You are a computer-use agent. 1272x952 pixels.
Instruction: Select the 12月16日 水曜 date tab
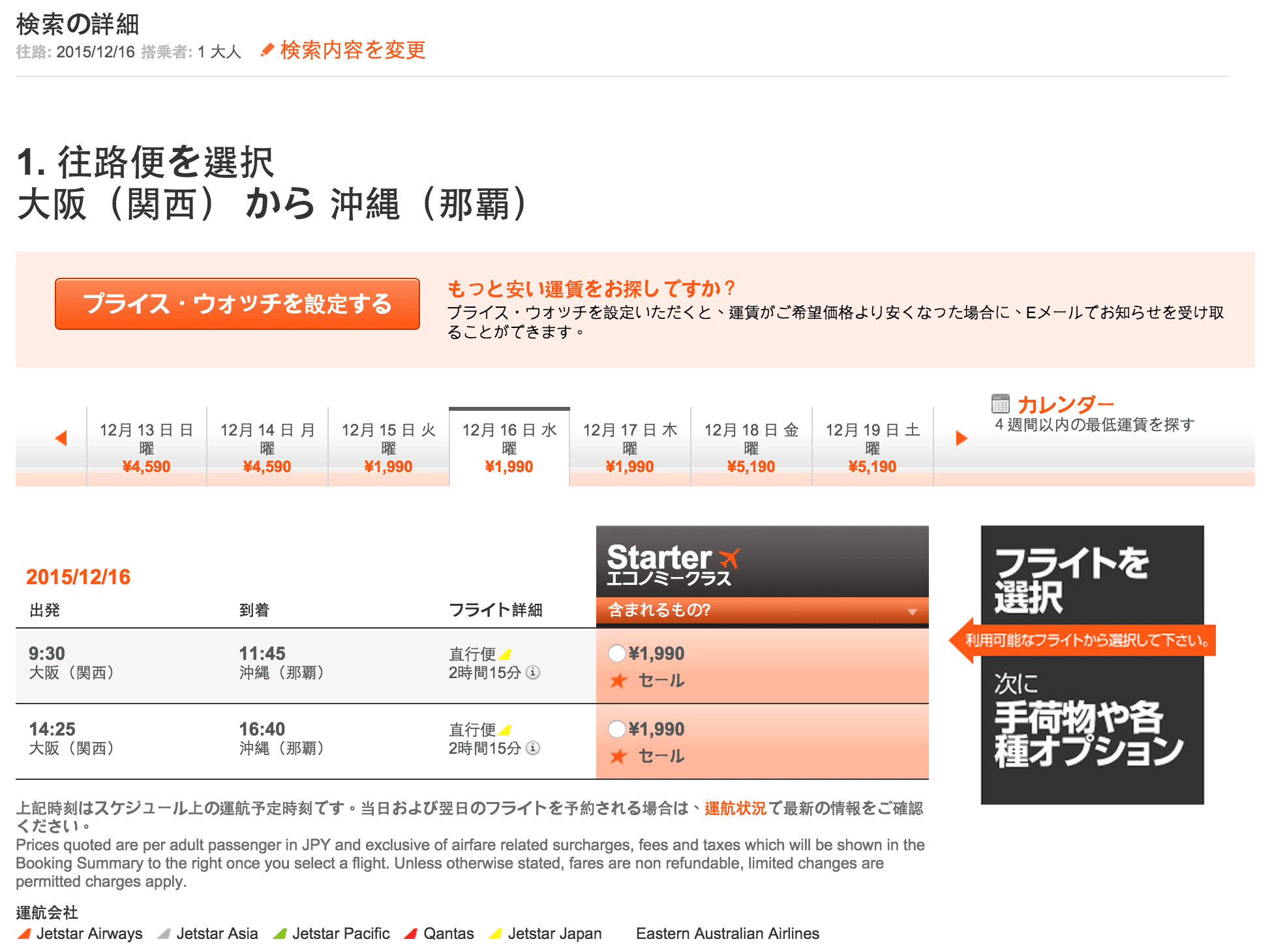[509, 447]
